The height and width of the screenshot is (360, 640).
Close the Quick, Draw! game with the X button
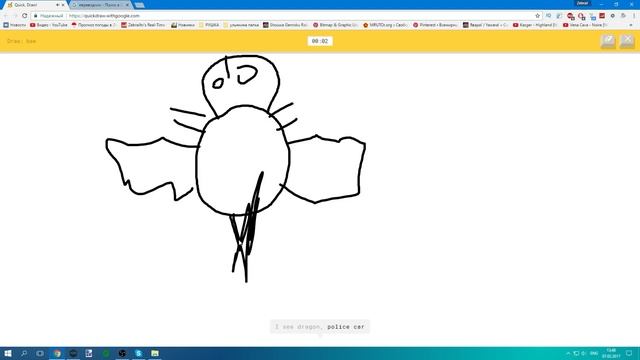(x=627, y=41)
